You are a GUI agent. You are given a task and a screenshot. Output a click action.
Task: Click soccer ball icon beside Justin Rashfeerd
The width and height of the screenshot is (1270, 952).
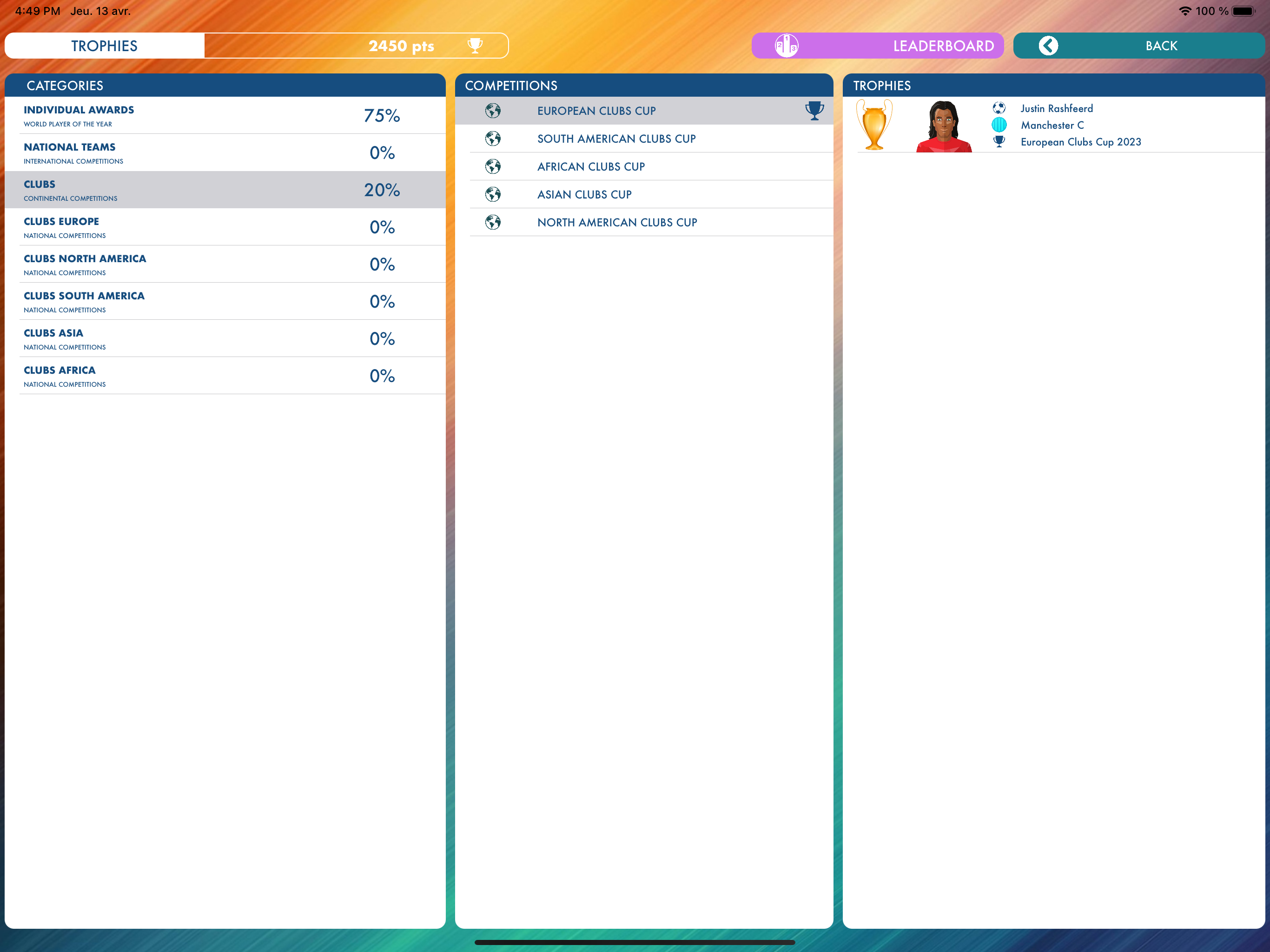coord(999,108)
